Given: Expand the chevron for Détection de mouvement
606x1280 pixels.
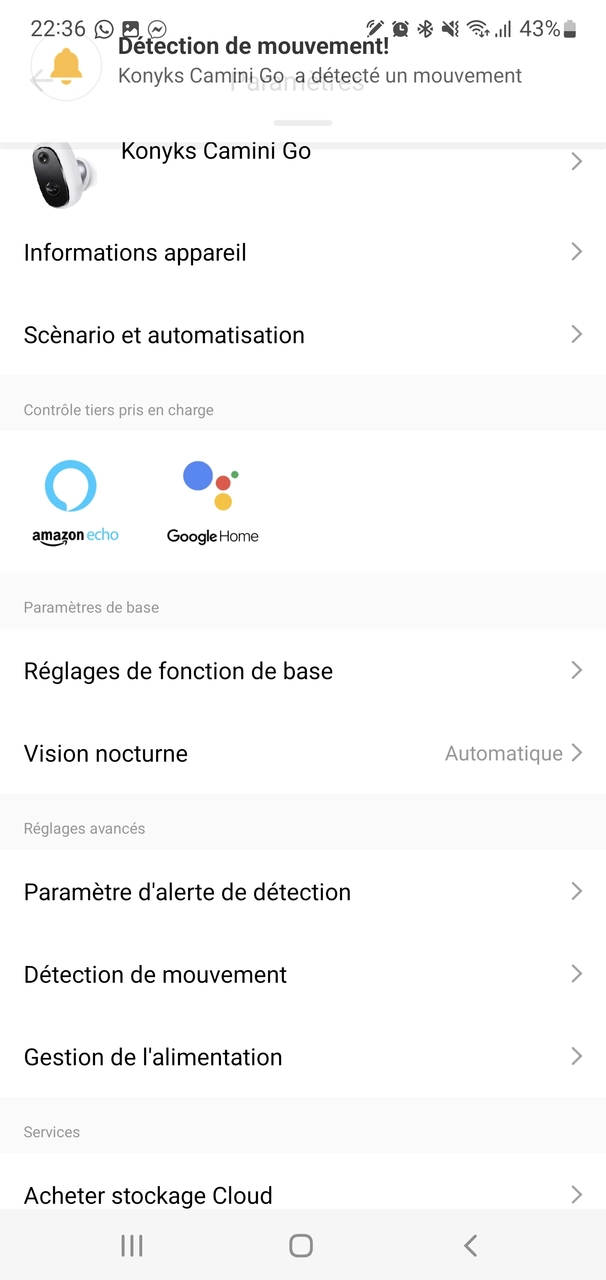Looking at the screenshot, I should pos(576,974).
